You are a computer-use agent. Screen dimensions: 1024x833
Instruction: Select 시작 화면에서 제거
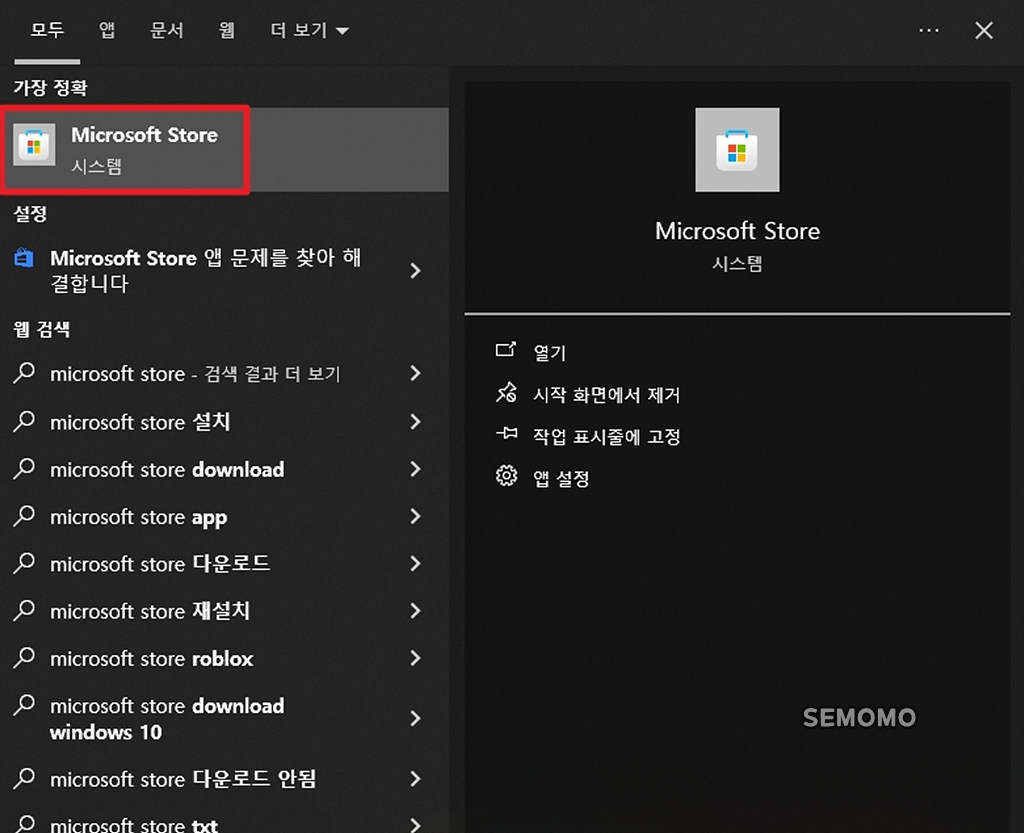coord(607,394)
